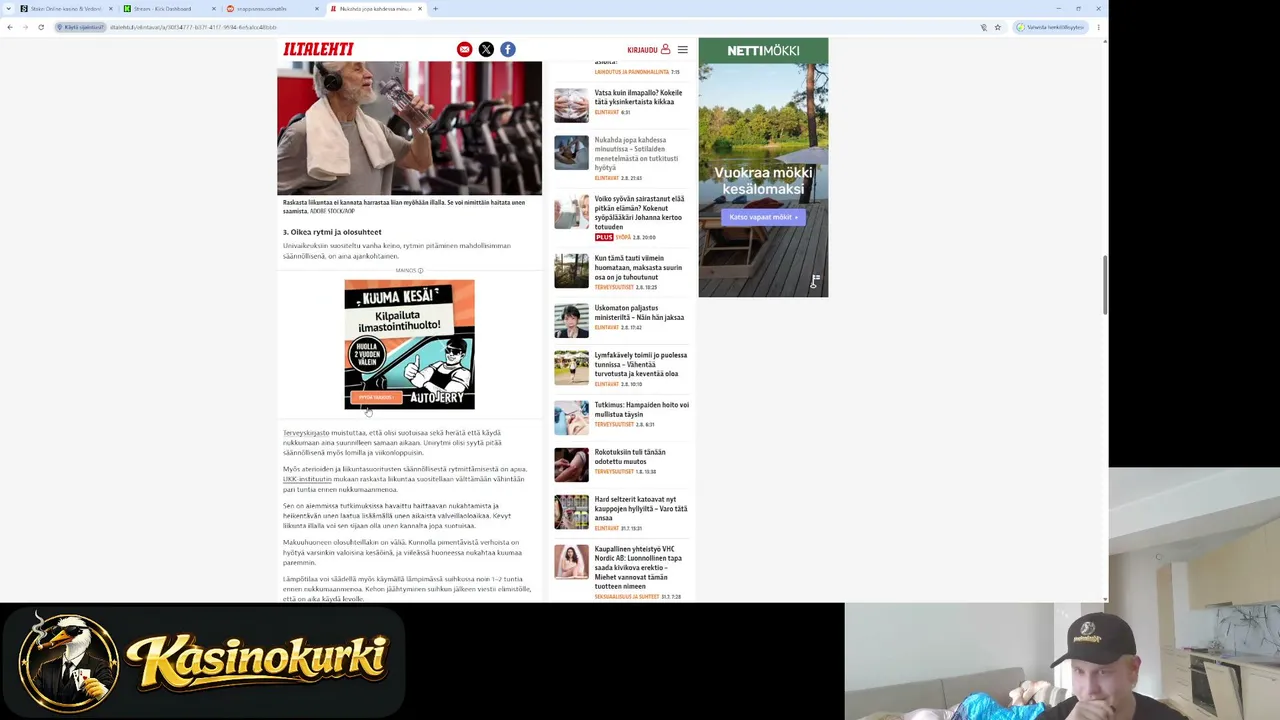
Task: Click the blocked-feature icon left of bookmark star
Action: [983, 27]
